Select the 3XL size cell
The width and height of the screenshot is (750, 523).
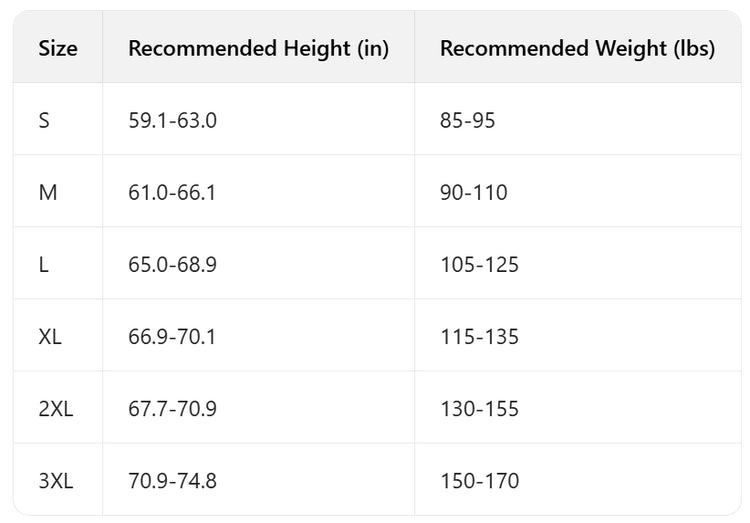click(55, 480)
